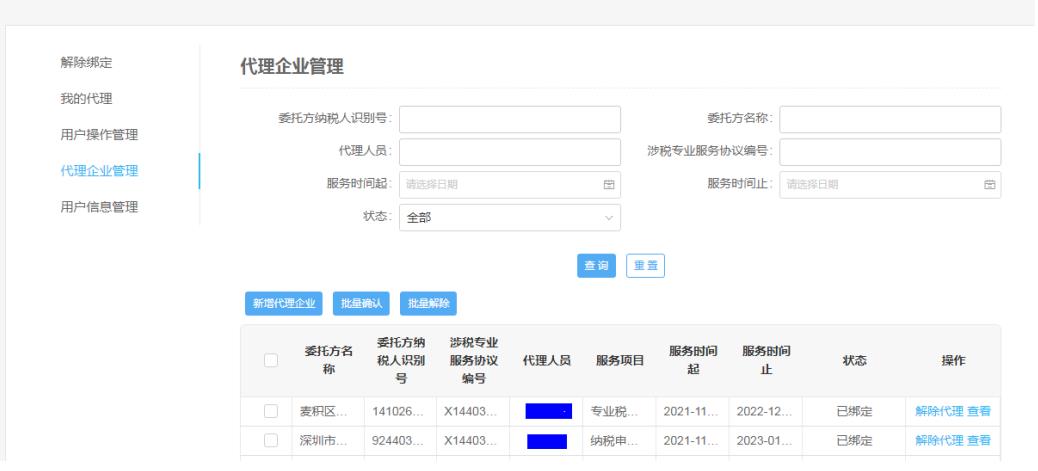Screen dimensions: 1038x471
Task: Open the 服务时间起 date picker
Action: 500,184
